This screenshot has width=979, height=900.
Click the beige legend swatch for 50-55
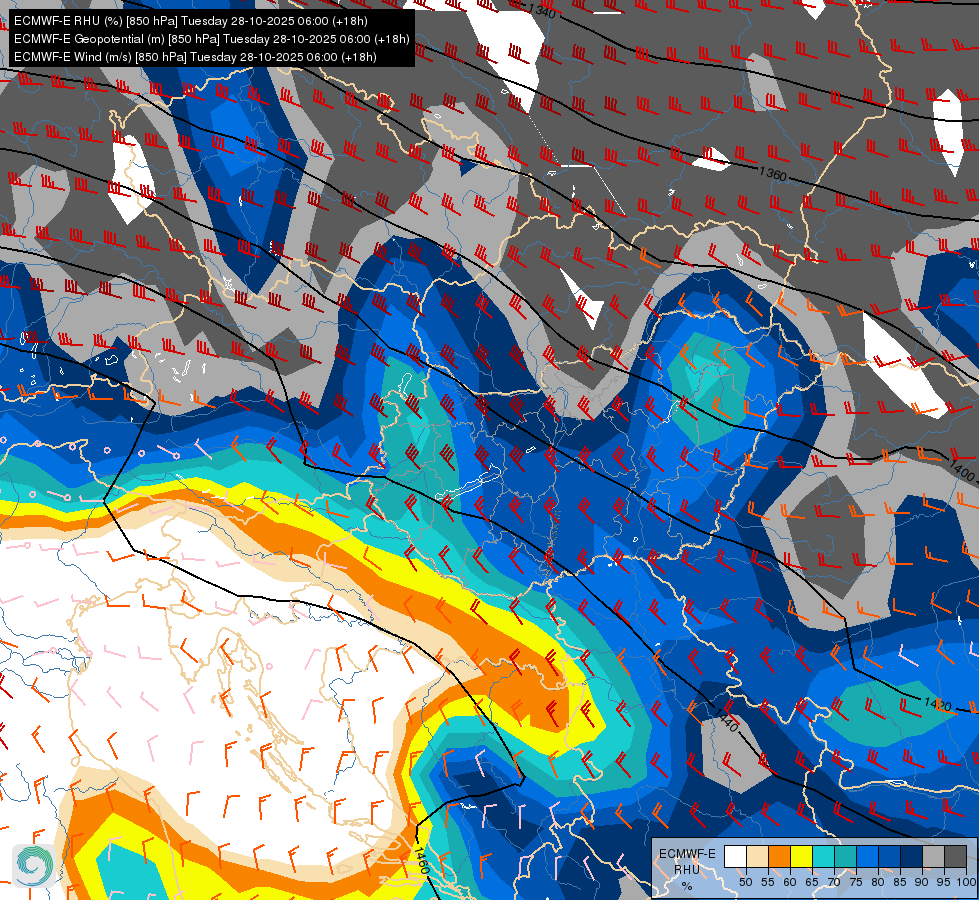point(757,856)
